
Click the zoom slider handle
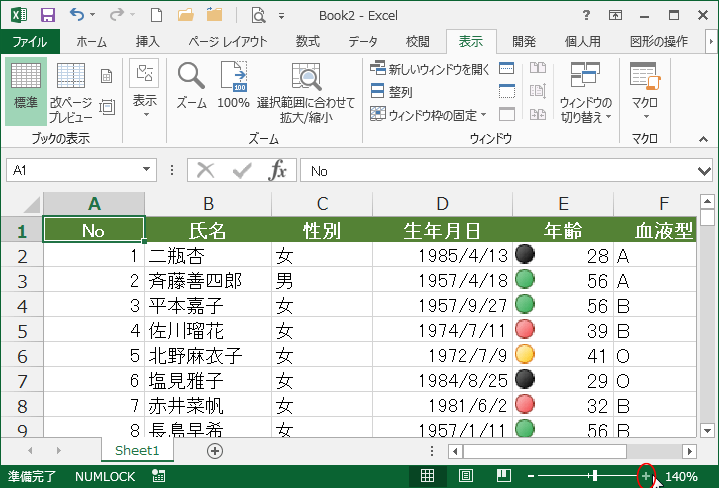594,476
